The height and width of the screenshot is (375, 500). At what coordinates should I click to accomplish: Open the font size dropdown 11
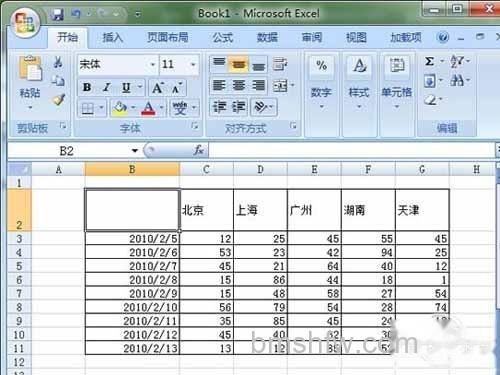[x=193, y=64]
